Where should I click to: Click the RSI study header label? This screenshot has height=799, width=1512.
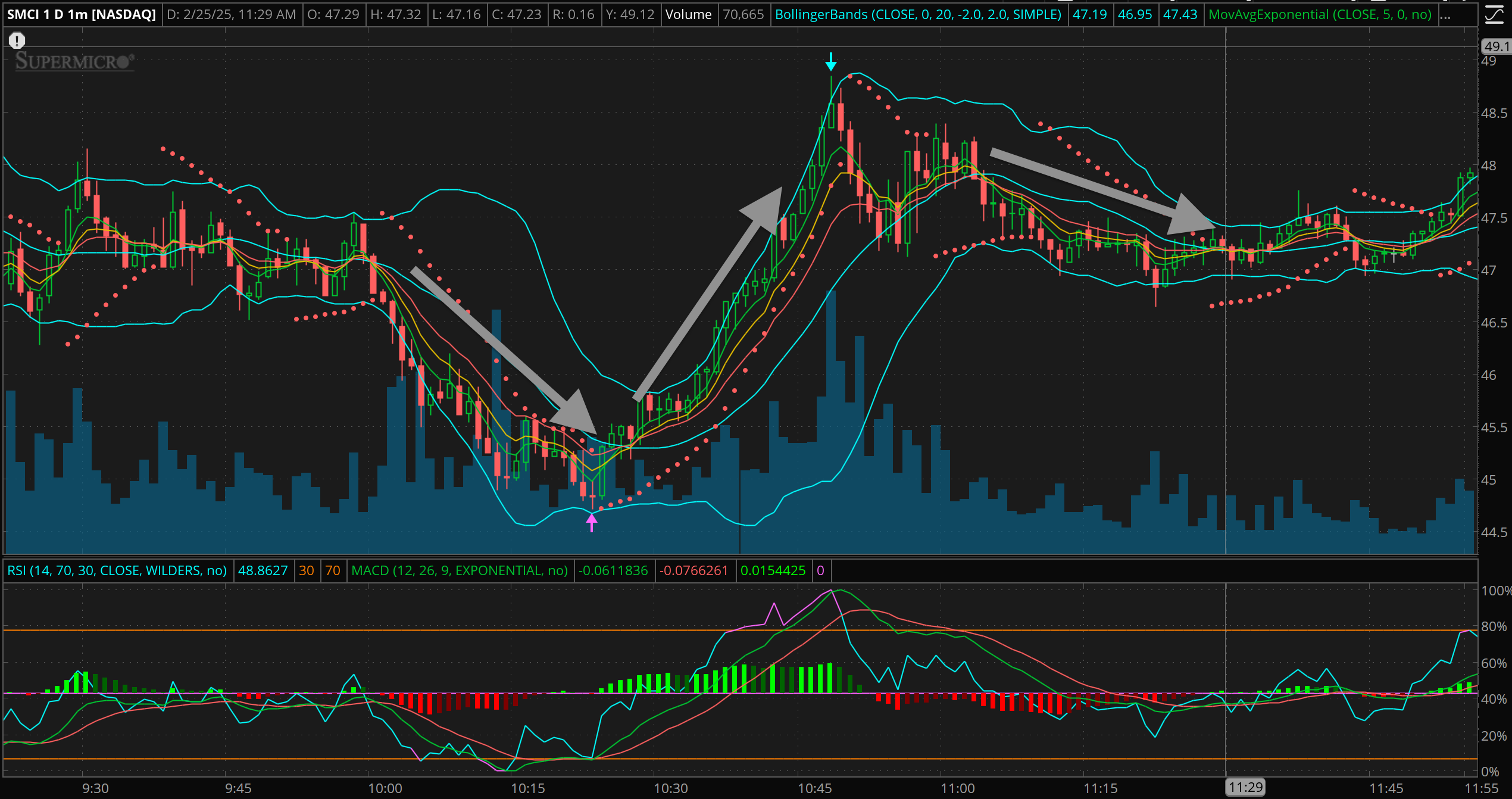point(117,570)
